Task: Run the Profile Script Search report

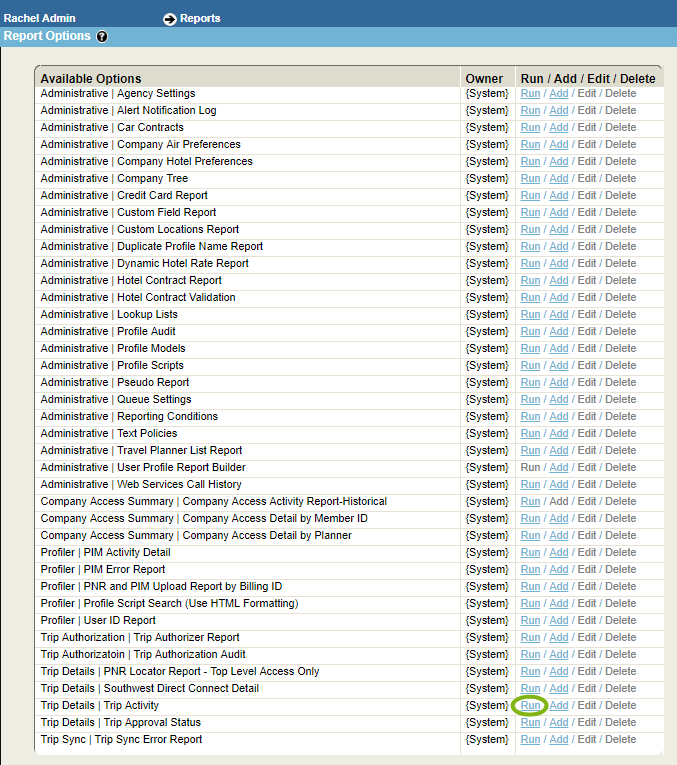Action: [x=530, y=604]
